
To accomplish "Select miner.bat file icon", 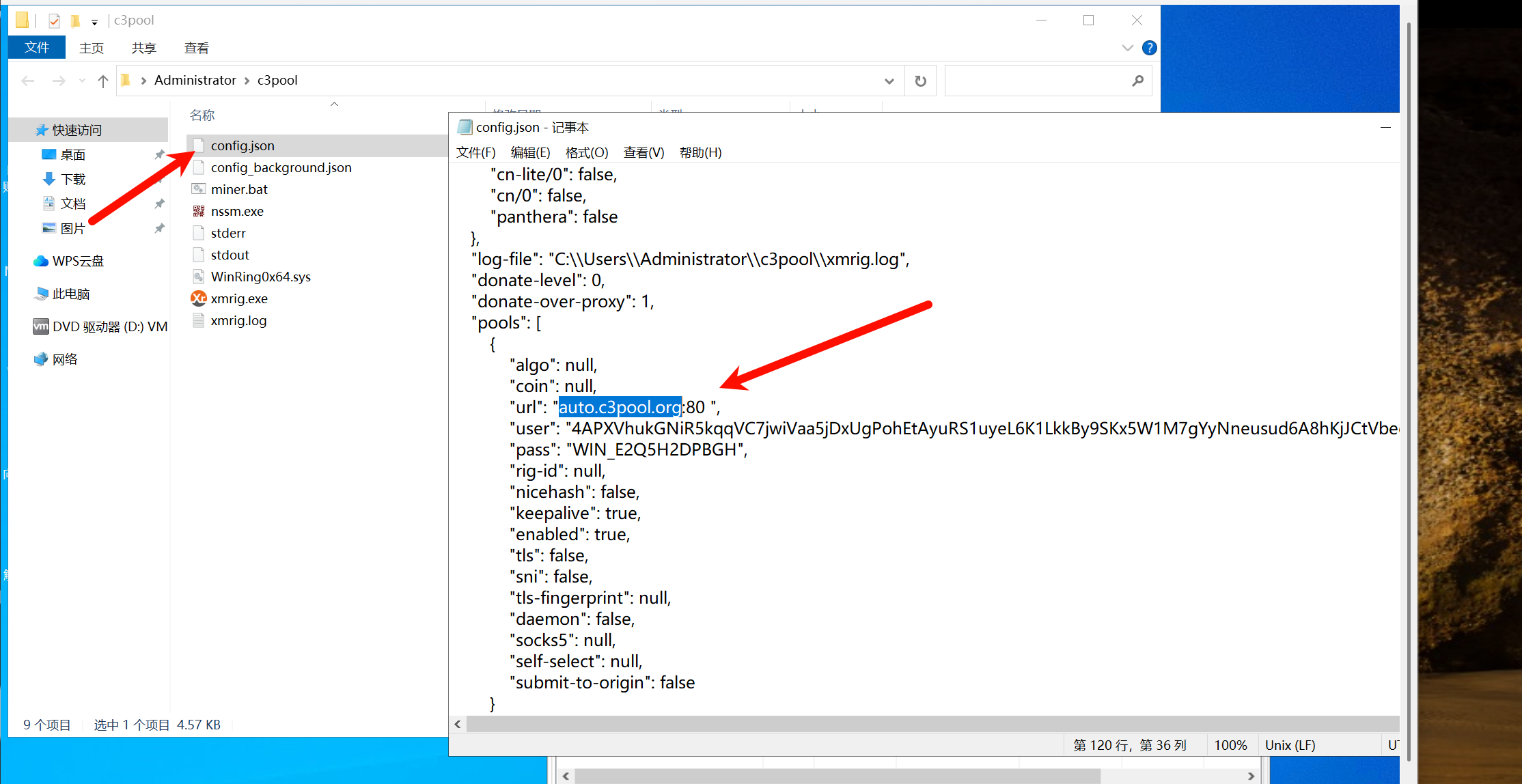I will coord(199,189).
